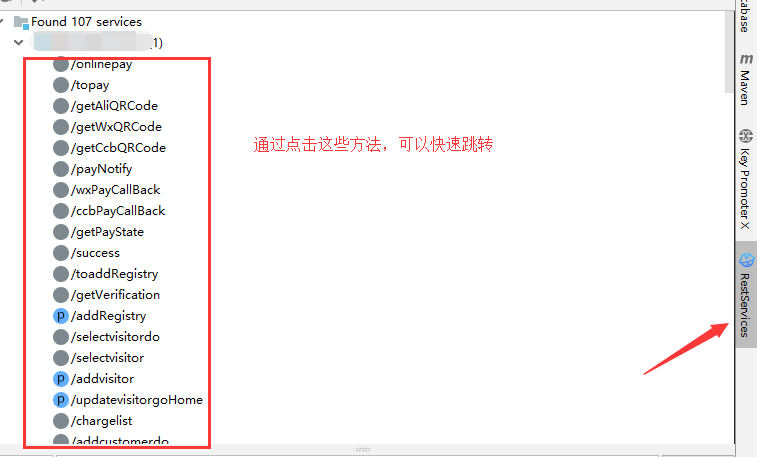Click the RestServices globe icon
Viewport: 757px width, 457px height.
(746, 260)
